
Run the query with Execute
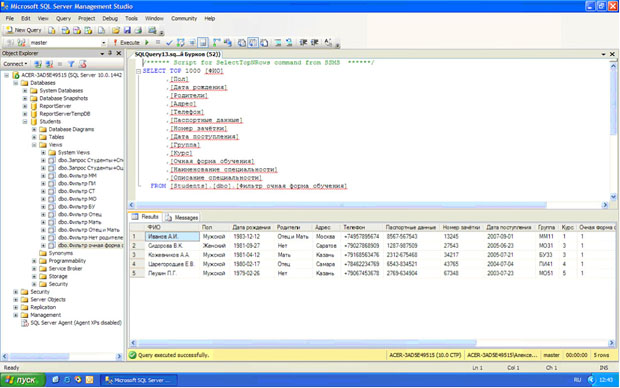[x=127, y=42]
